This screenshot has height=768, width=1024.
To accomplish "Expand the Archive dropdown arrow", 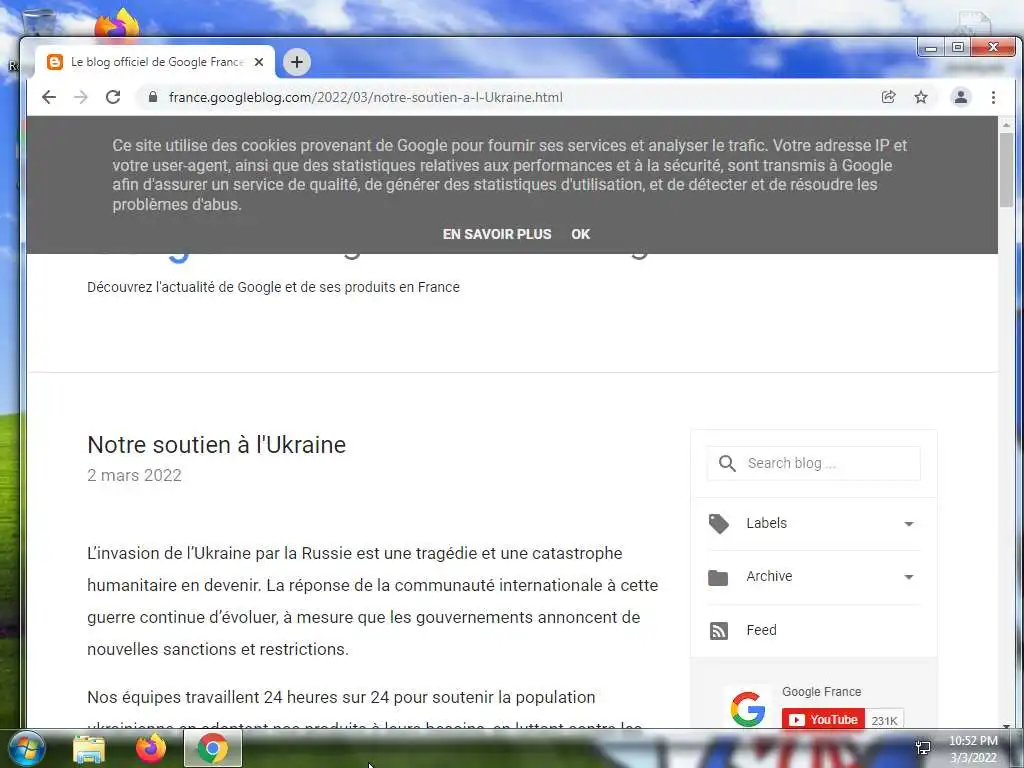I will click(x=908, y=577).
